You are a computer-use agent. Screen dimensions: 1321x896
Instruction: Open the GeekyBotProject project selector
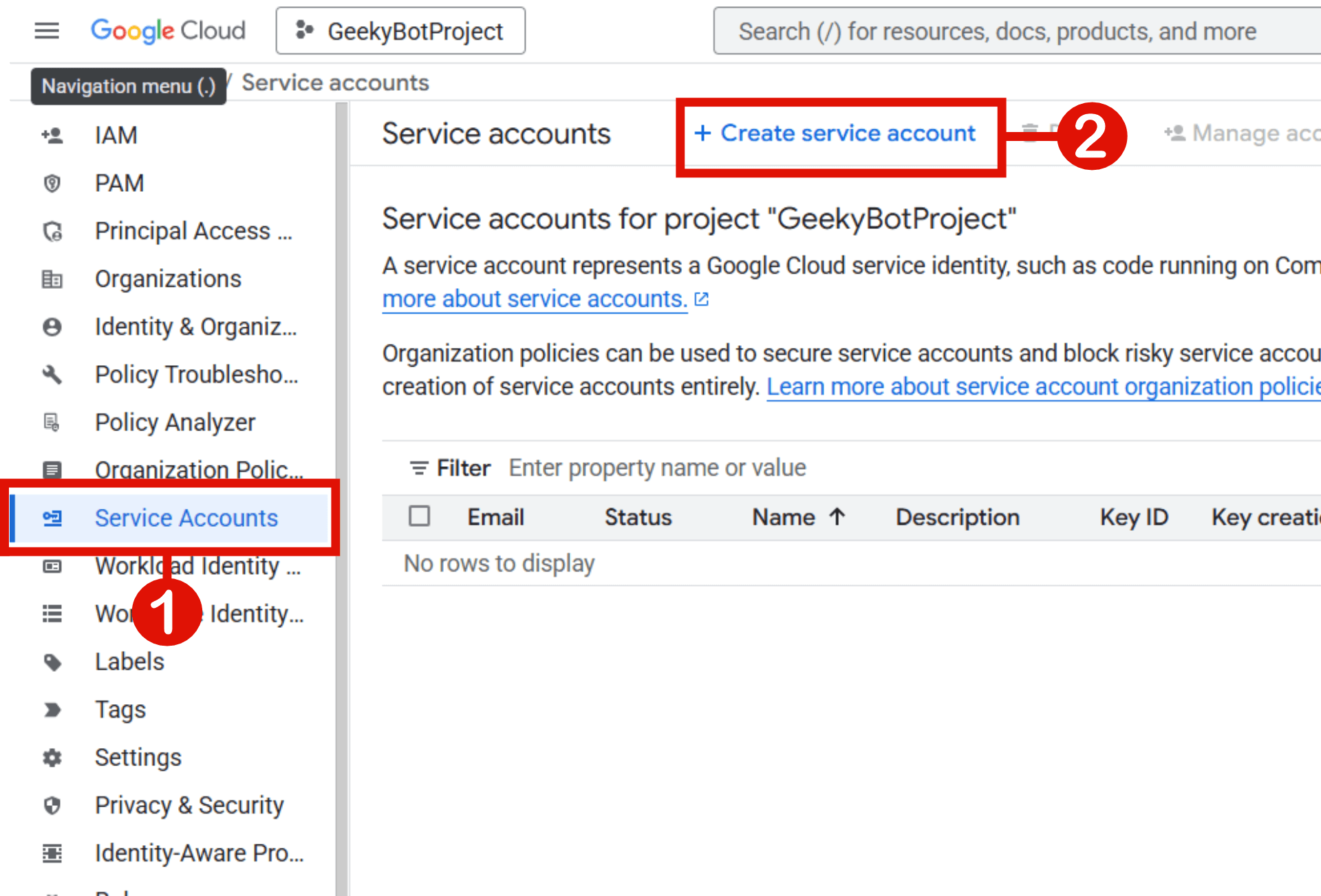pyautogui.click(x=400, y=31)
